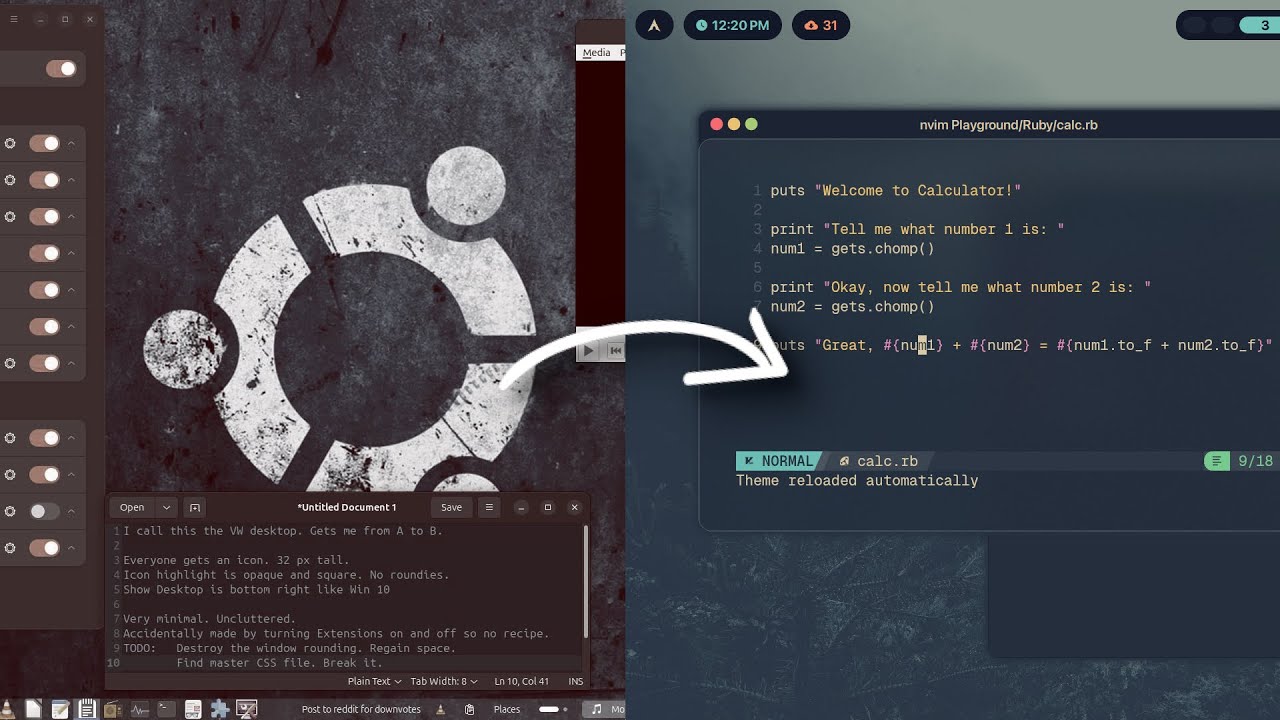Screen dimensions: 1280x720
Task: Open the Tab Width: 8 dropdown
Action: [444, 681]
